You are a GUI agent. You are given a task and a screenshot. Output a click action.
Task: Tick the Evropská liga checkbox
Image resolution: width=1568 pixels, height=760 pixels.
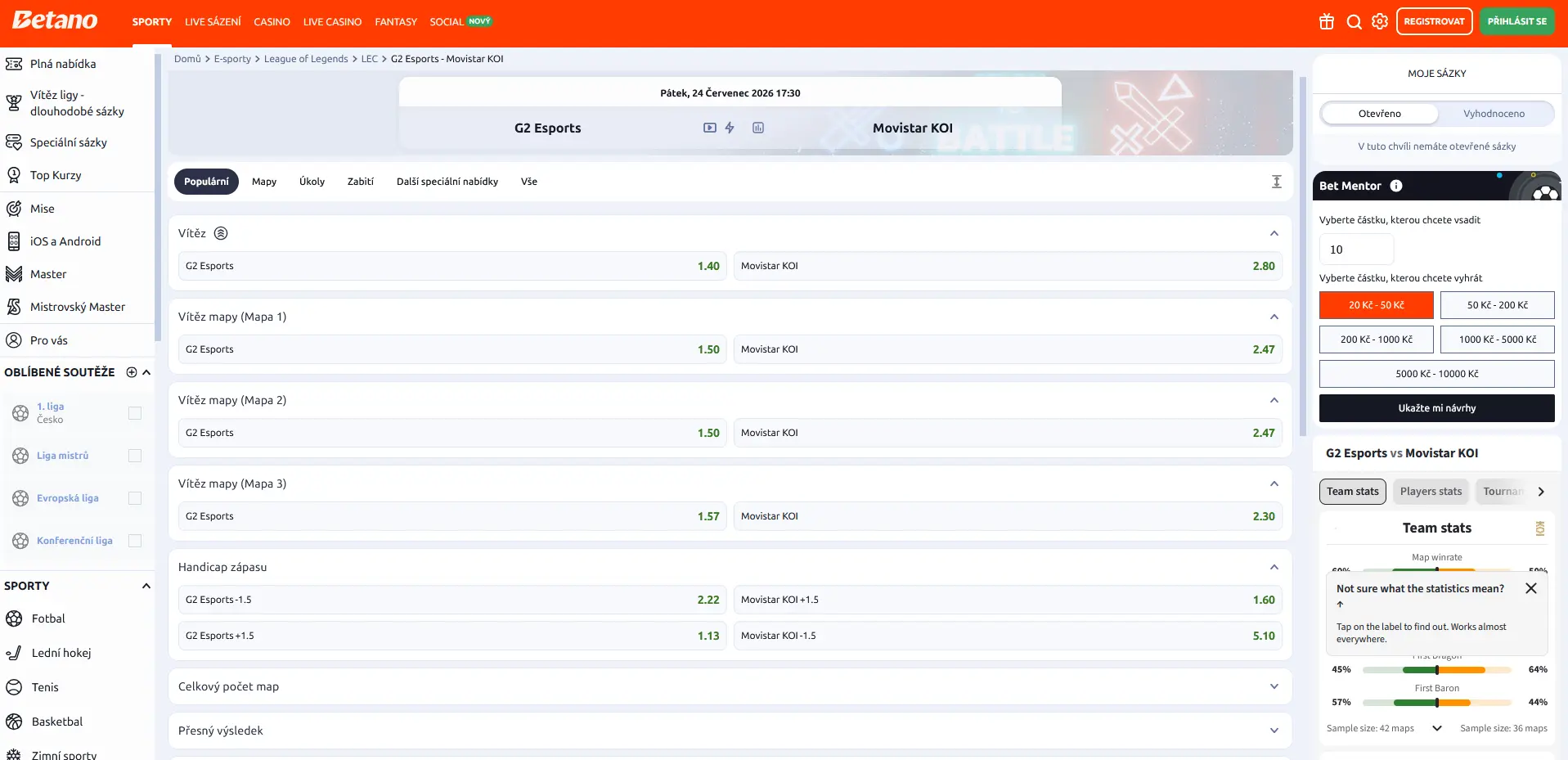(135, 498)
